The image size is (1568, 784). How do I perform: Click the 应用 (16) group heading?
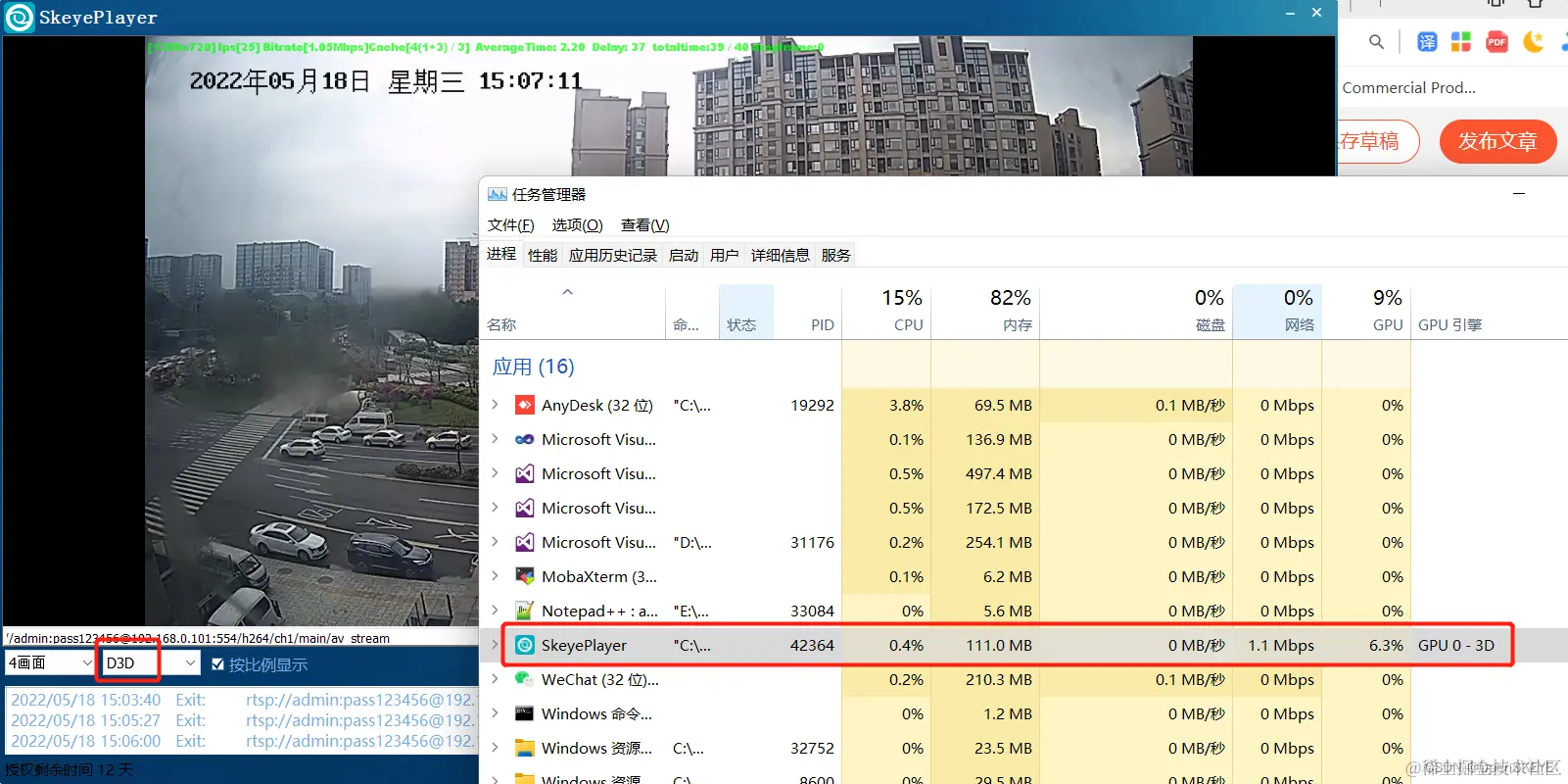(x=534, y=367)
